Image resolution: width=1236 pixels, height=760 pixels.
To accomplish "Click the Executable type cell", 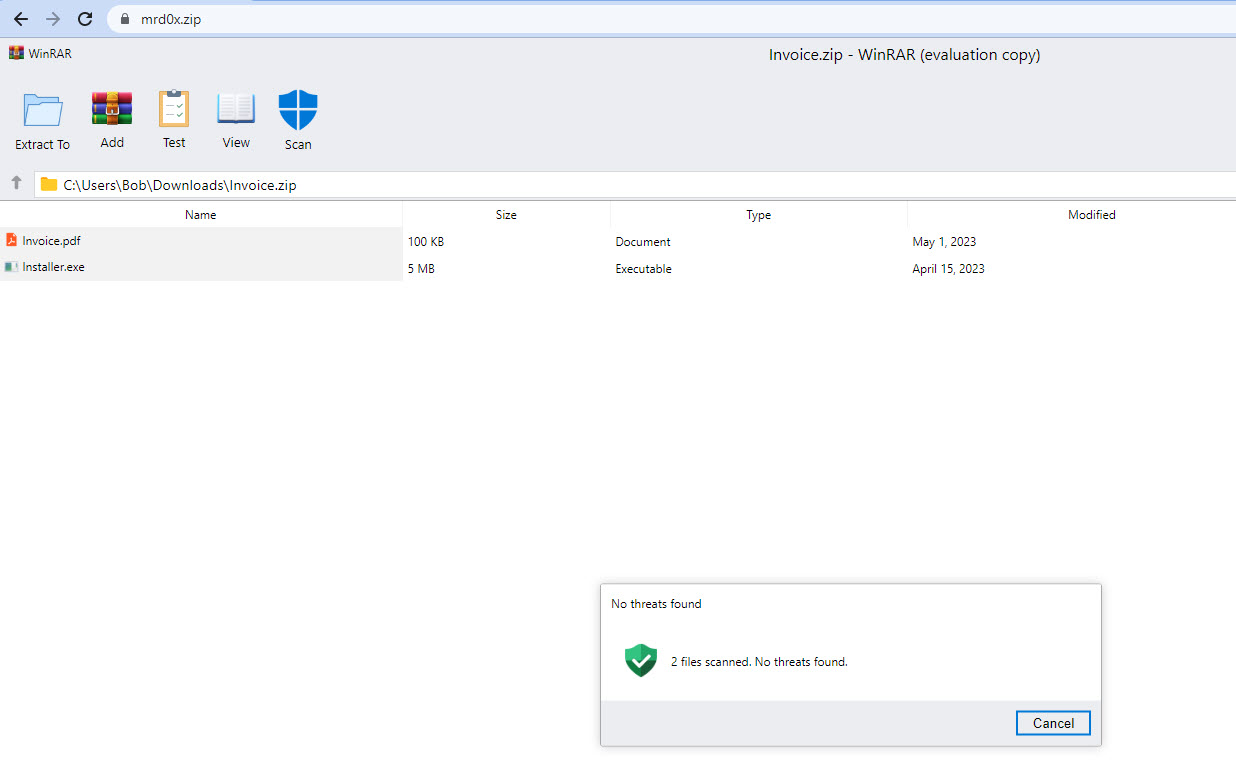I will 644,269.
